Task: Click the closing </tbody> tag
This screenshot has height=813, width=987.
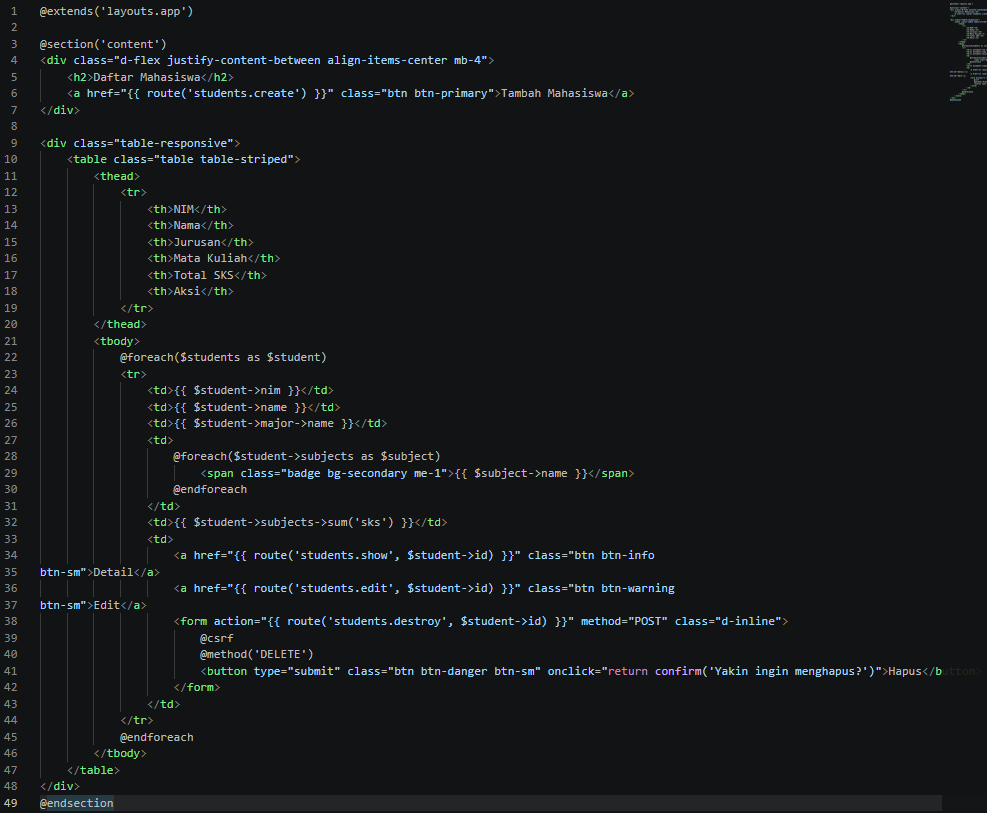Action: 120,754
